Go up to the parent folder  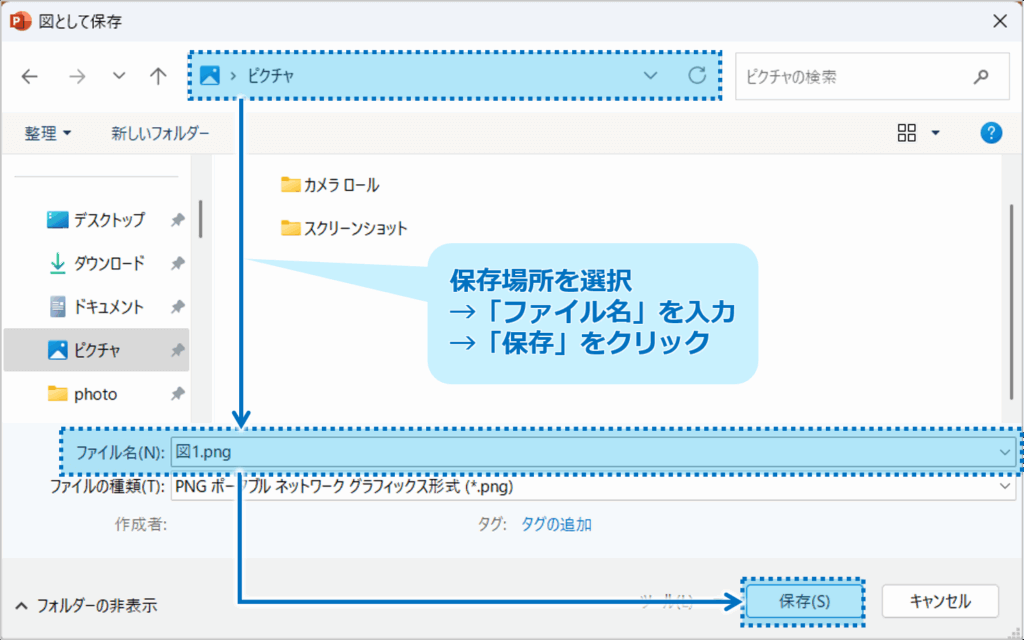(x=157, y=76)
